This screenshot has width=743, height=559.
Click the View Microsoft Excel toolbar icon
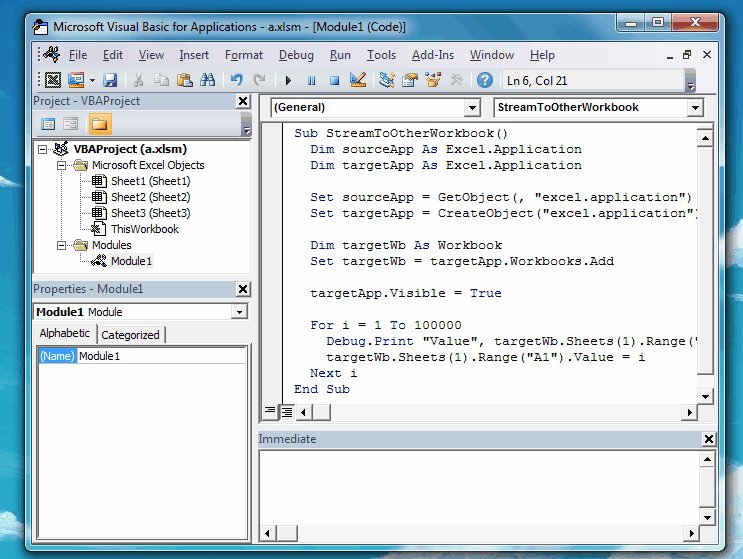coord(53,80)
